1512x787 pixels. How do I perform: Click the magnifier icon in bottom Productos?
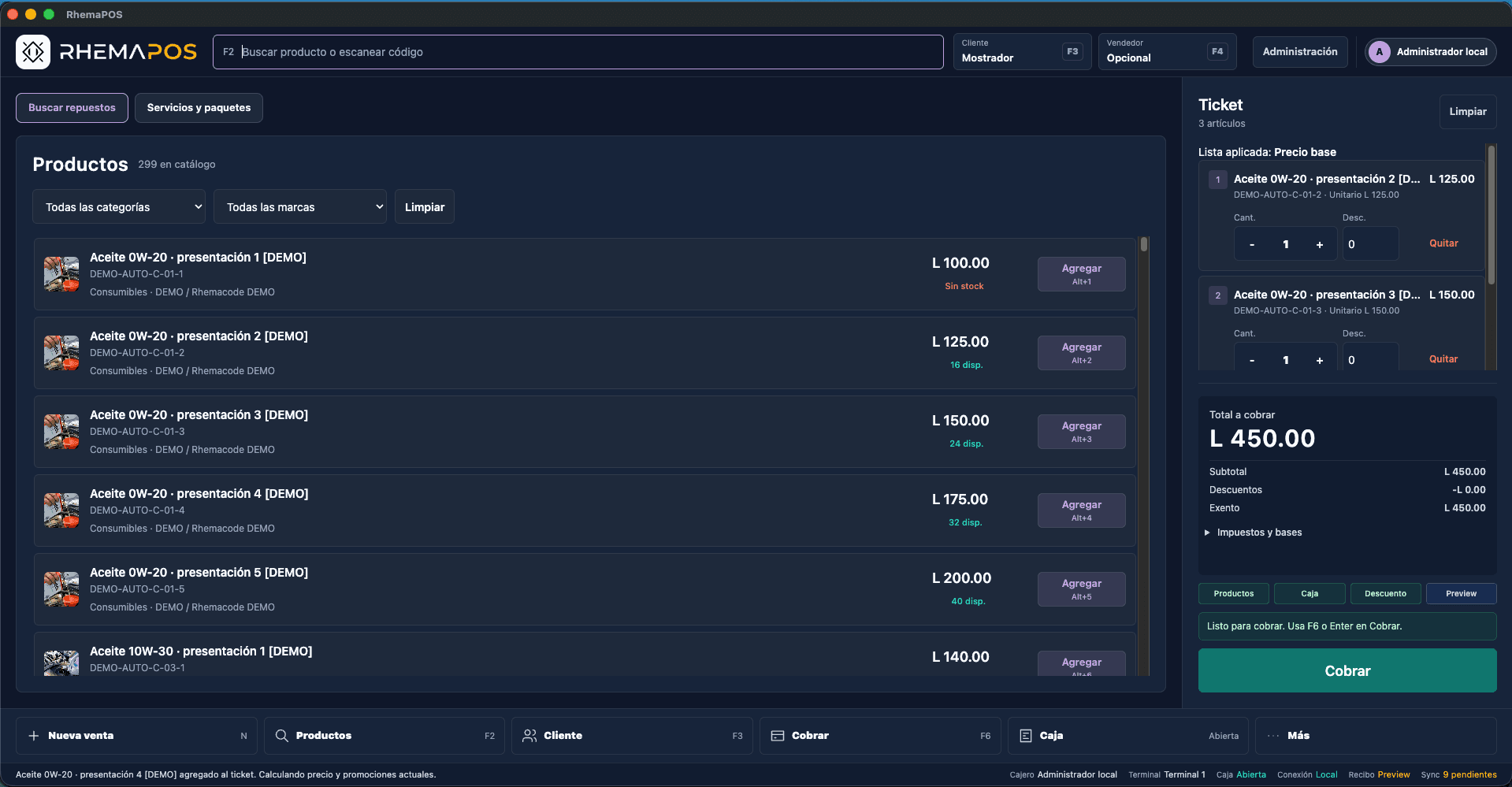(x=281, y=736)
